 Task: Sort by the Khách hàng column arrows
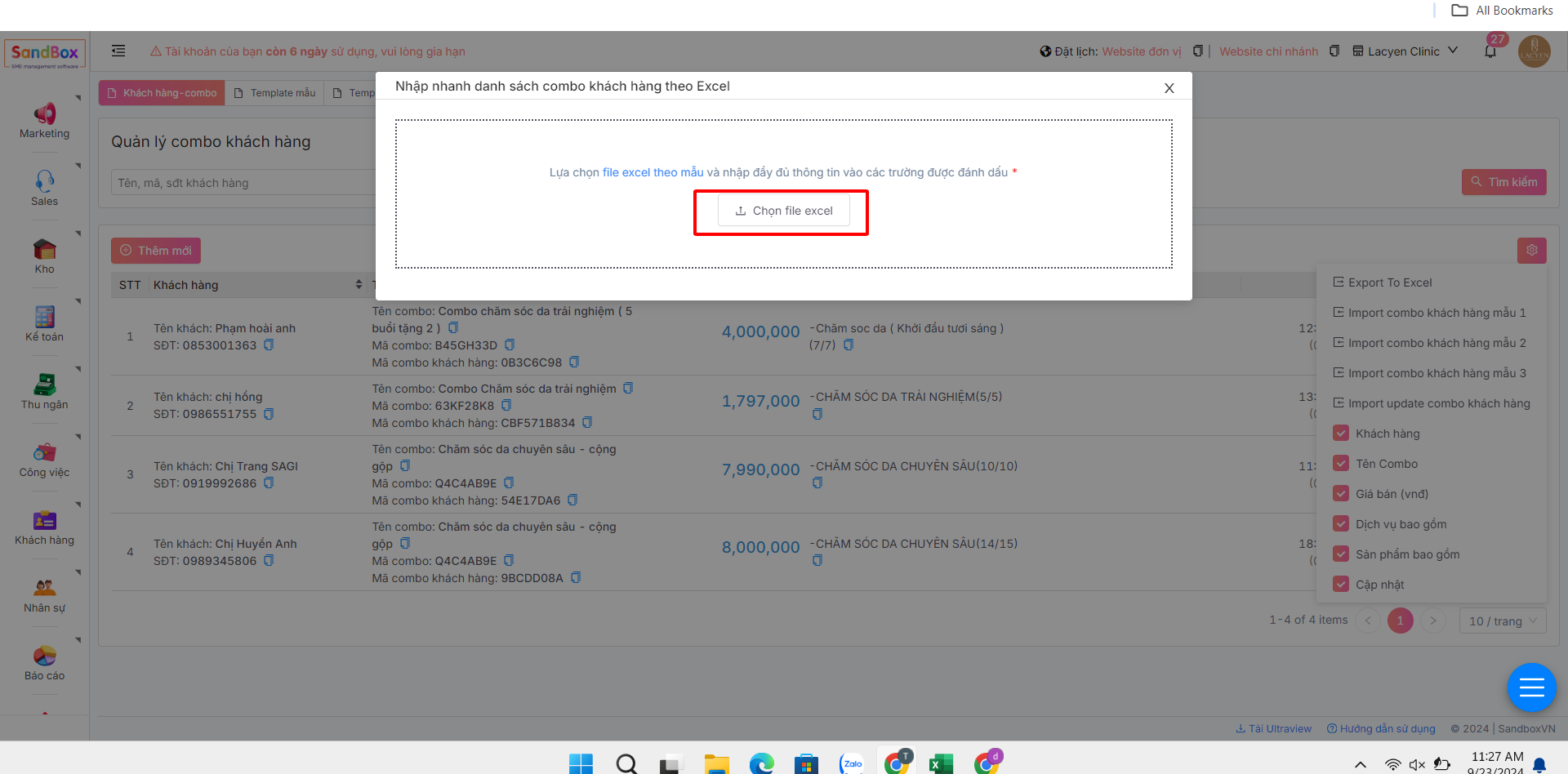(359, 285)
